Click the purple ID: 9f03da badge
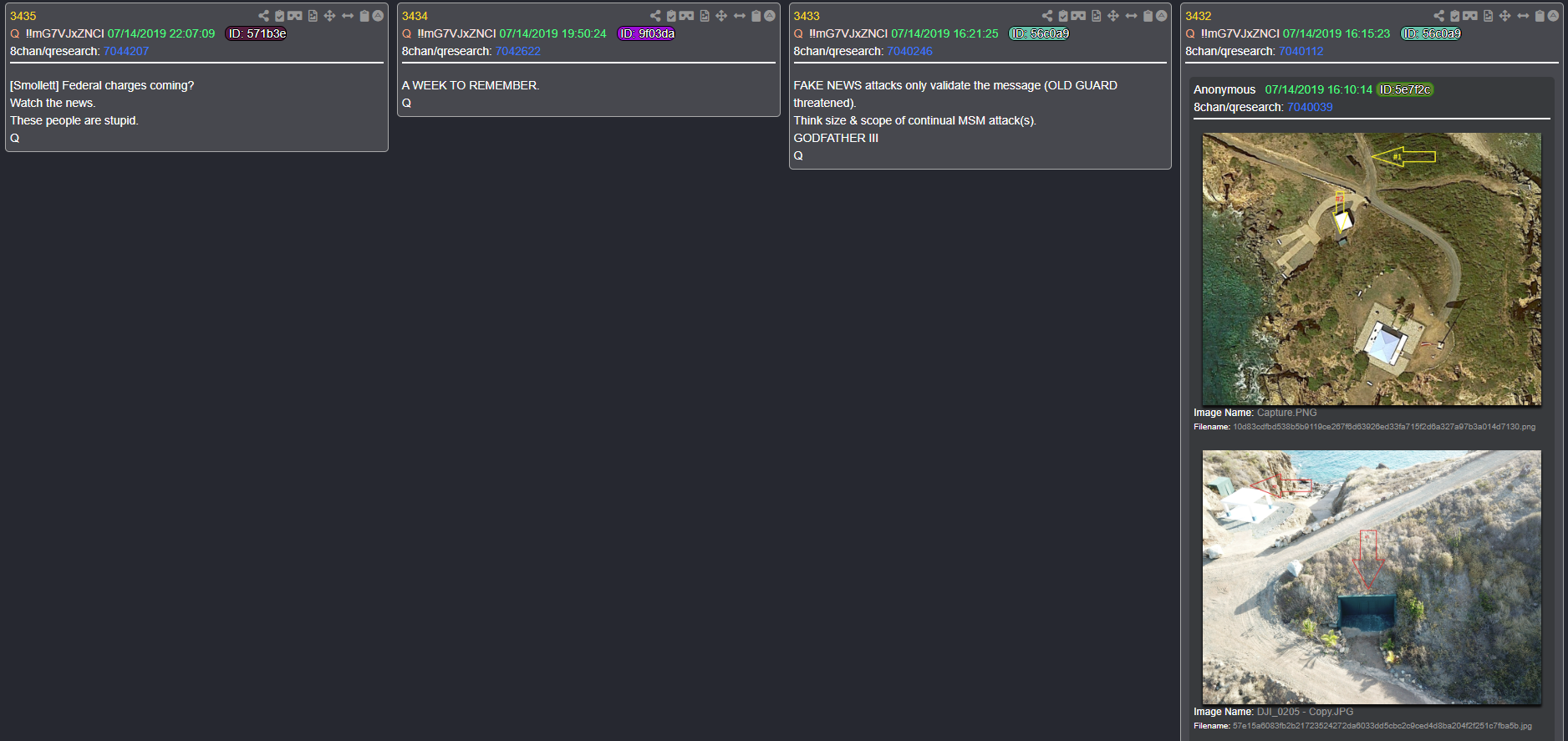The height and width of the screenshot is (741, 1568). click(647, 33)
